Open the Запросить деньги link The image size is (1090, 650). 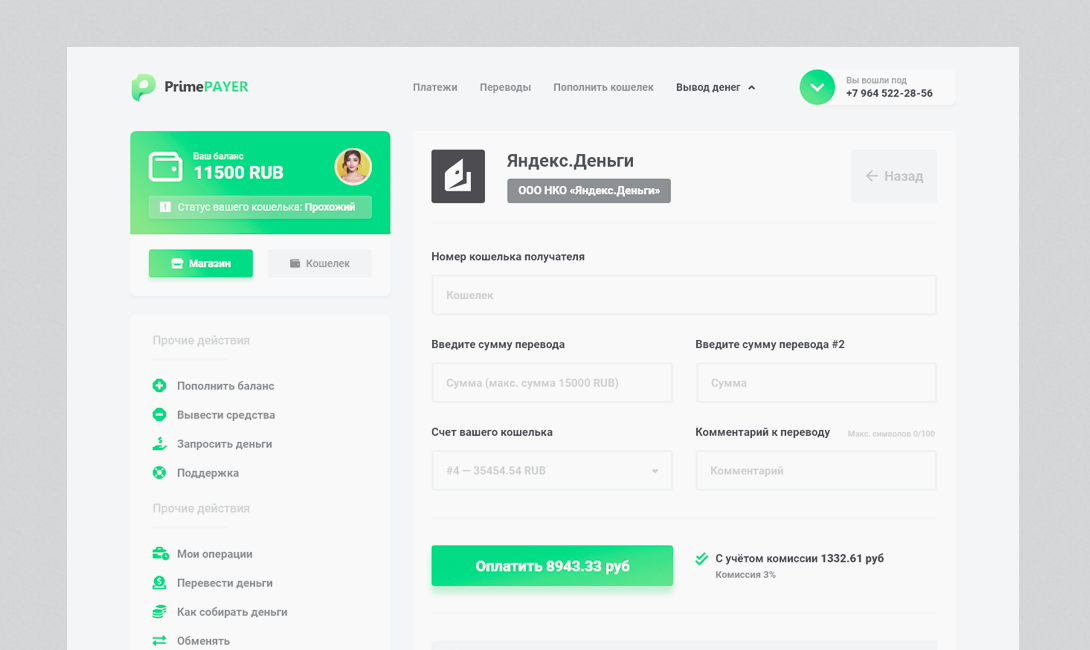tap(225, 444)
